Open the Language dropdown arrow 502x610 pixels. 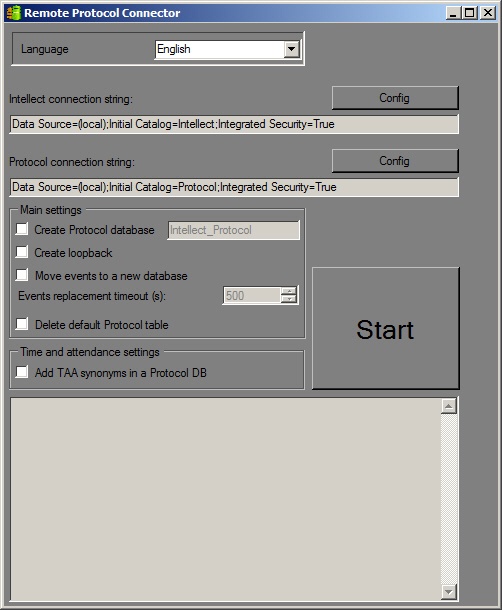click(x=291, y=49)
